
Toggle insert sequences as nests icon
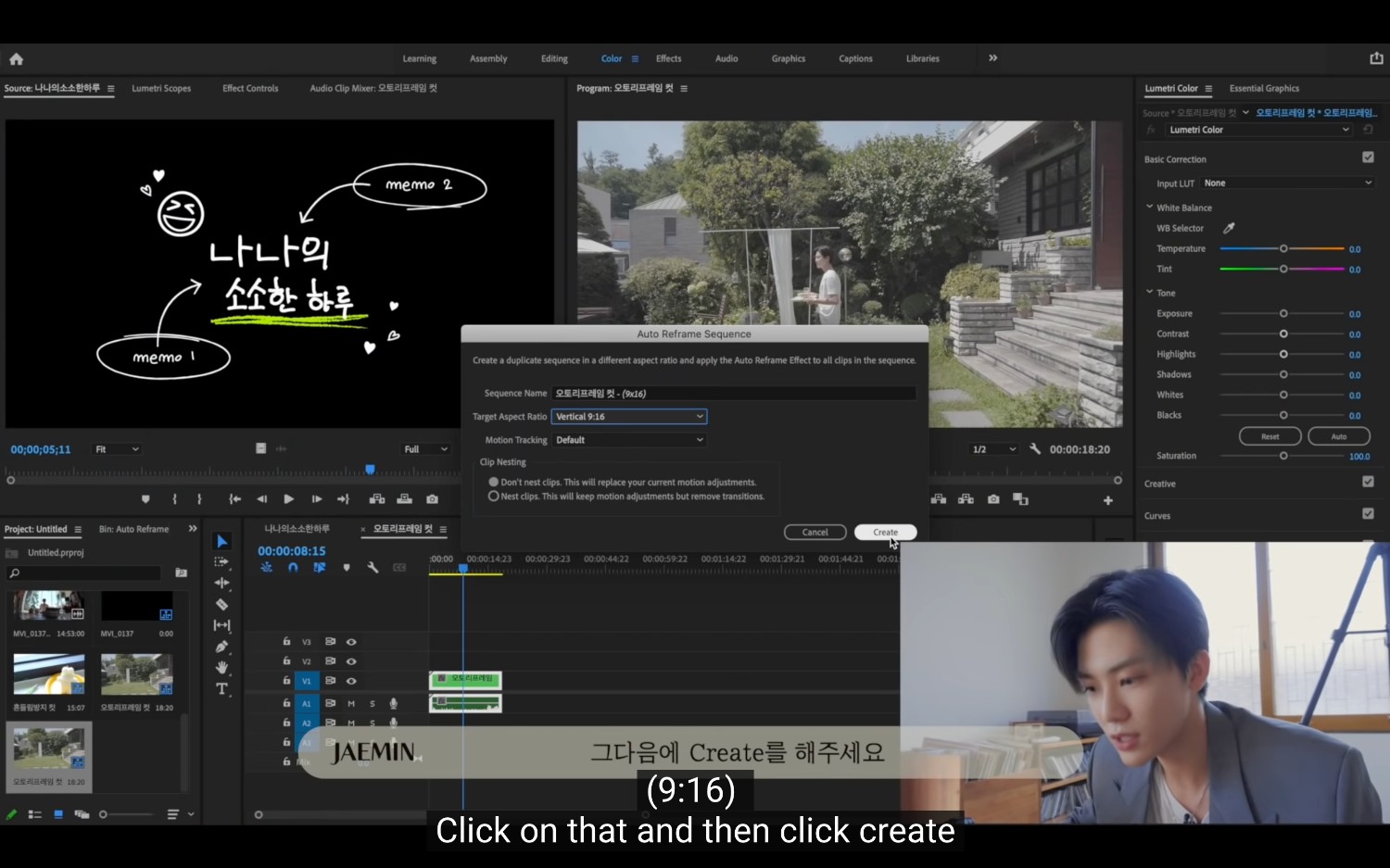point(266,568)
